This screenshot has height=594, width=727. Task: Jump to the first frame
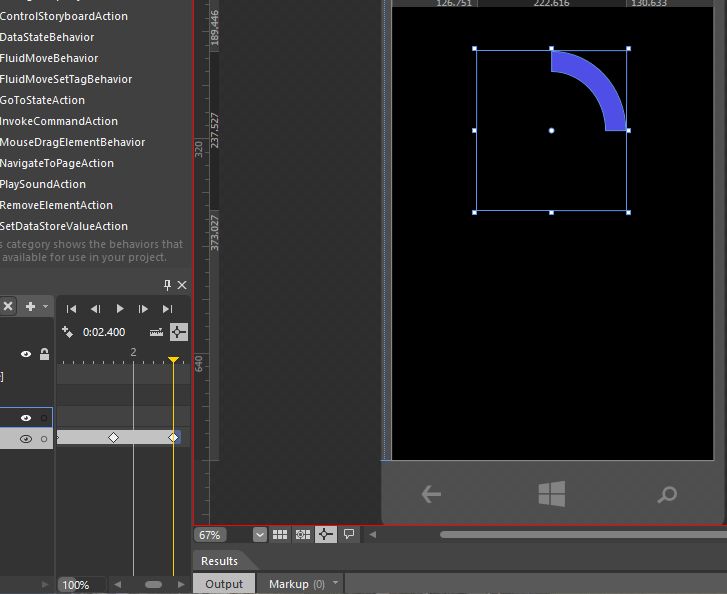pos(72,309)
